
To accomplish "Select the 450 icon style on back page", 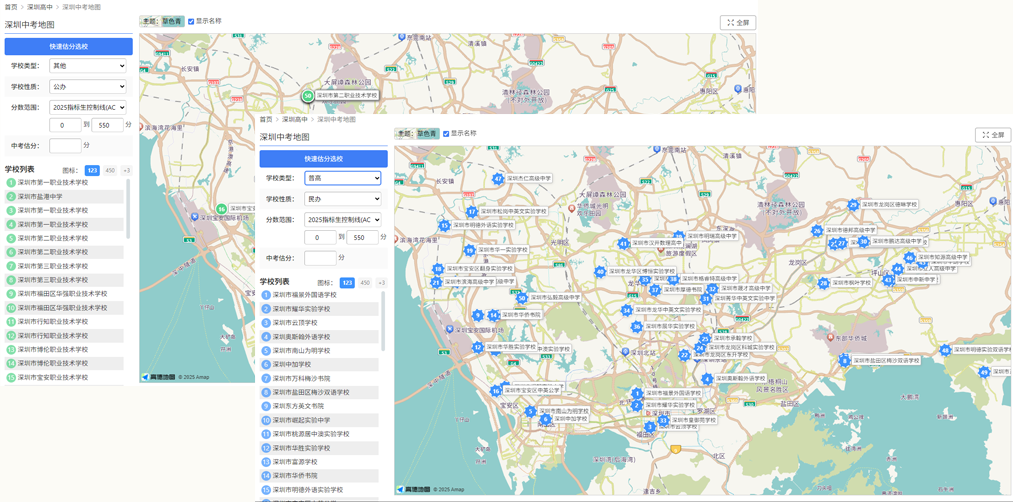I will [110, 171].
